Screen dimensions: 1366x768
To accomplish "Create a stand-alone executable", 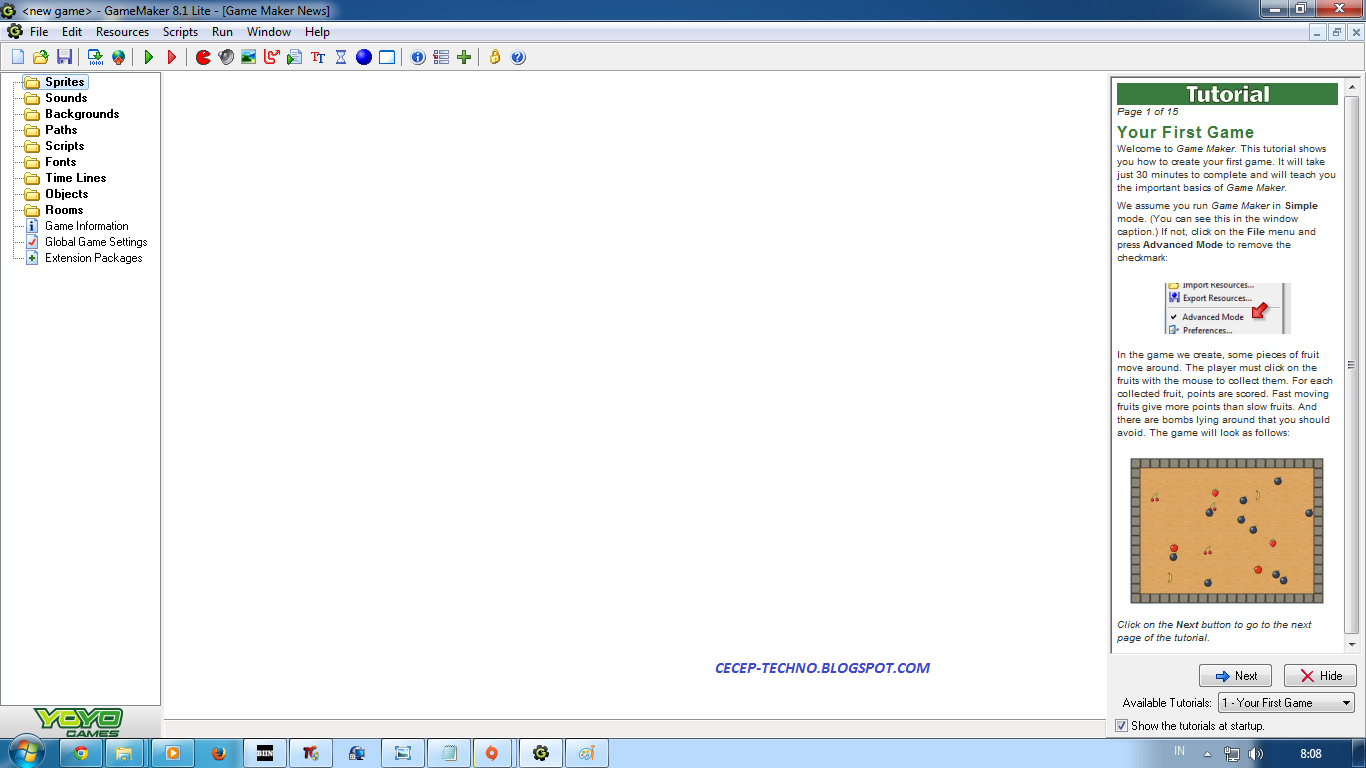I will coord(95,57).
